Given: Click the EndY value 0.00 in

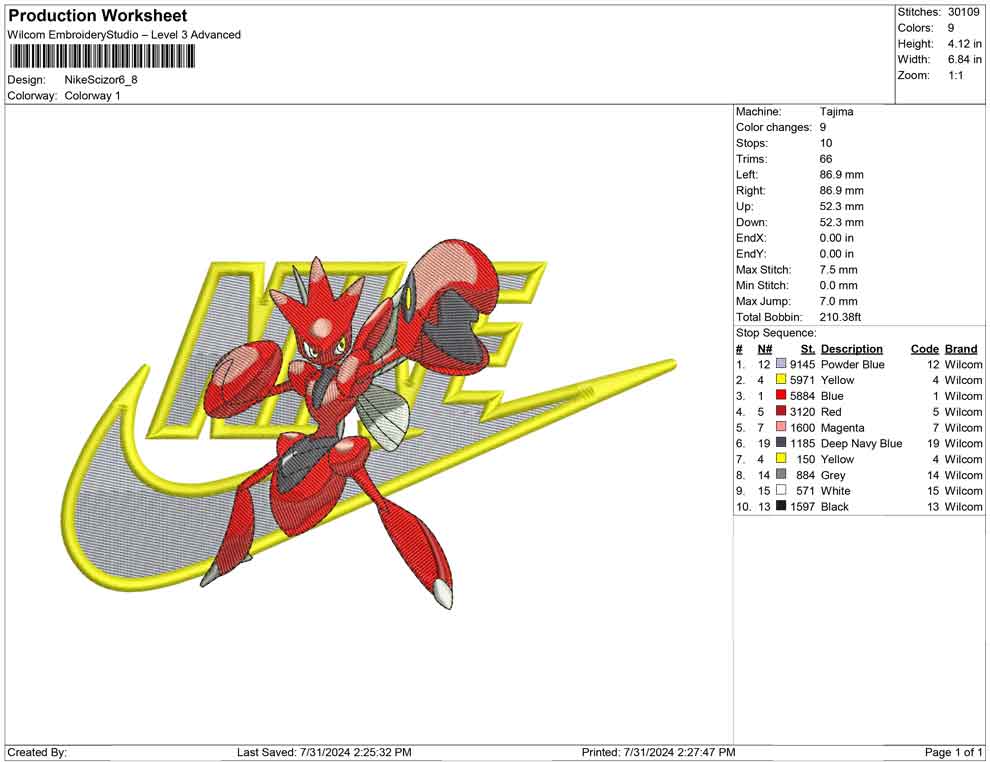Looking at the screenshot, I should tap(837, 254).
